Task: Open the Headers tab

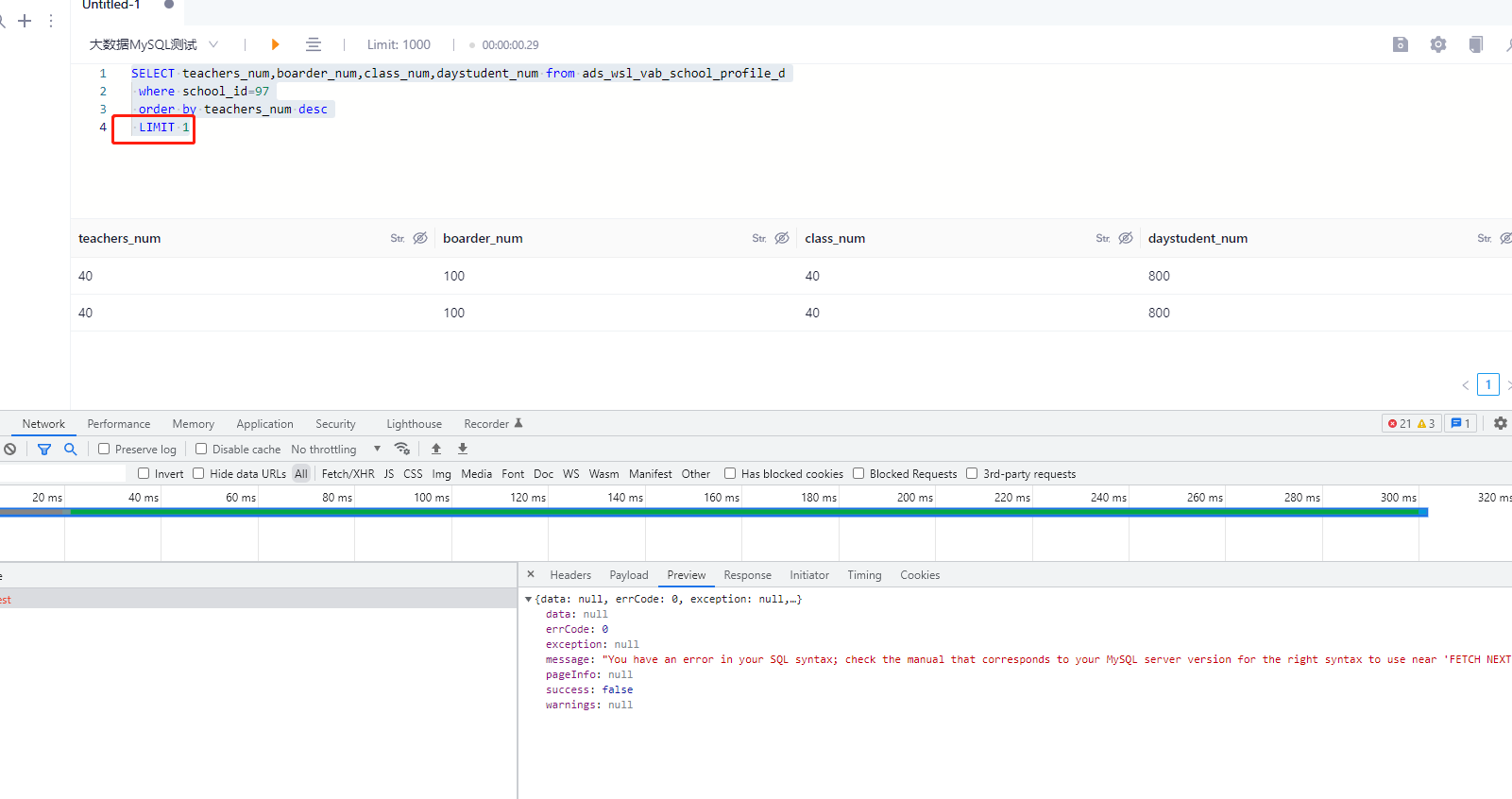Action: point(570,575)
